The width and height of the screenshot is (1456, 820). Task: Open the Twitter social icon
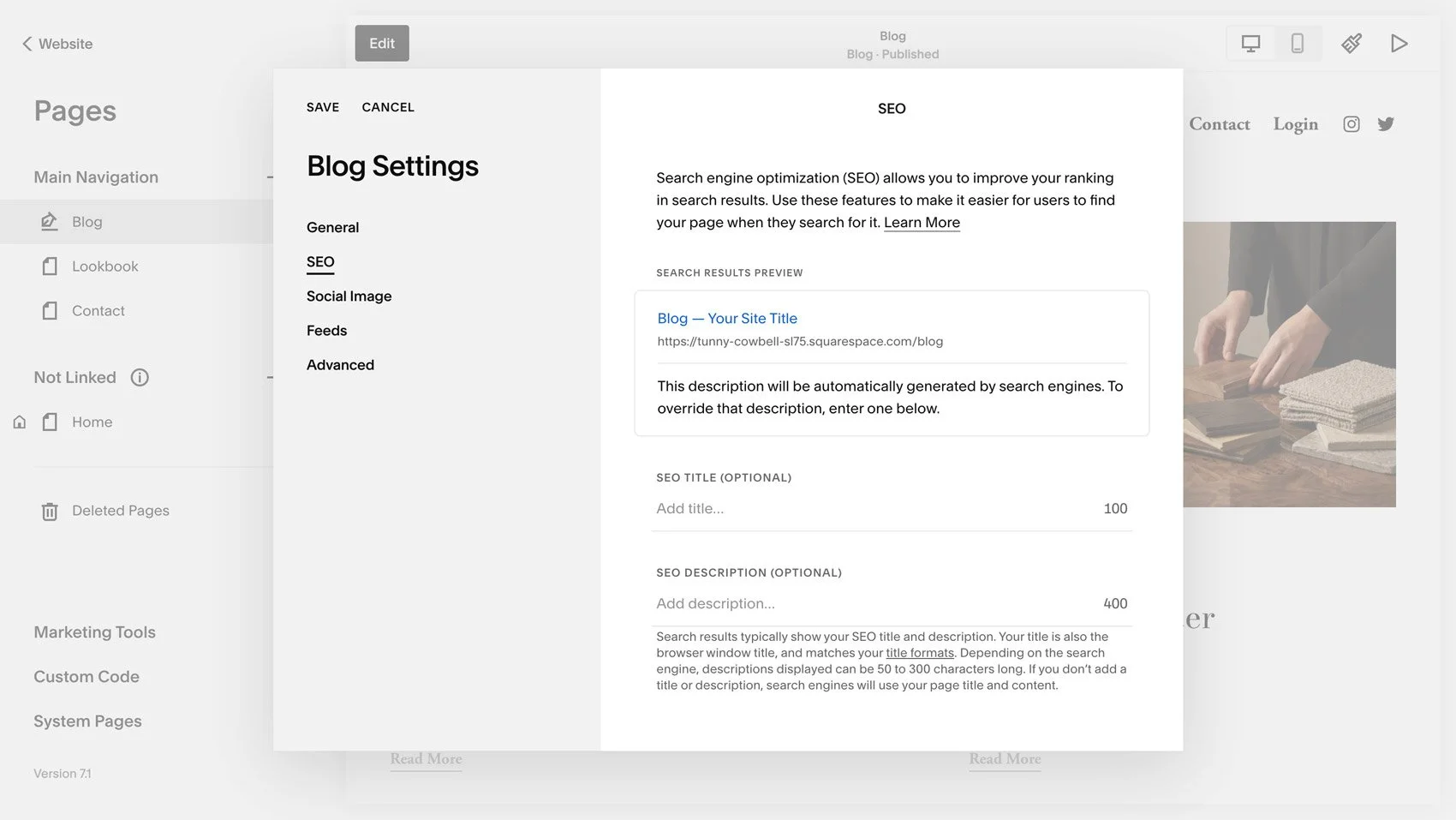(1386, 124)
